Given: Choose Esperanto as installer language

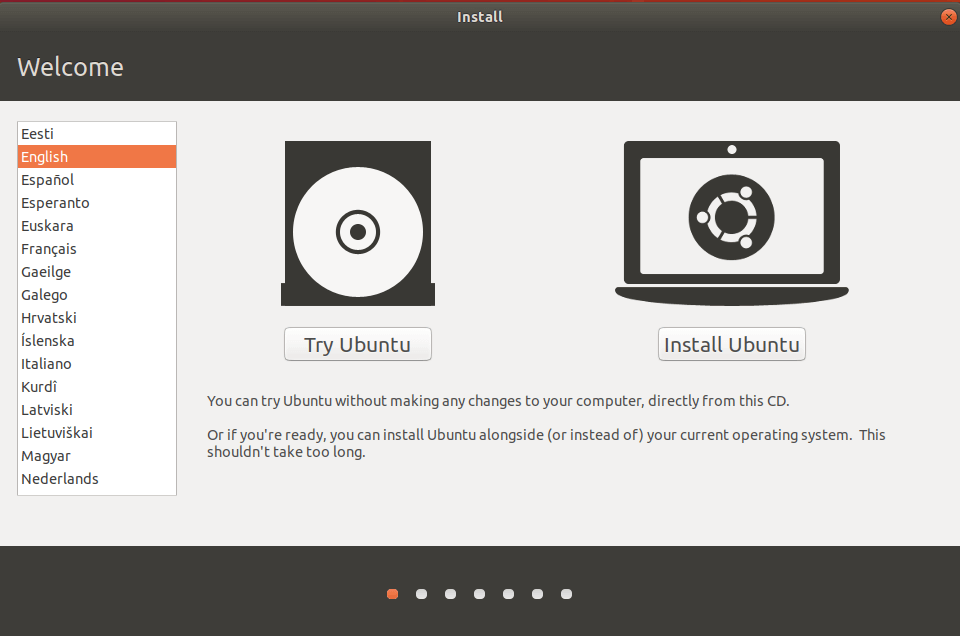Looking at the screenshot, I should pyautogui.click(x=97, y=203).
